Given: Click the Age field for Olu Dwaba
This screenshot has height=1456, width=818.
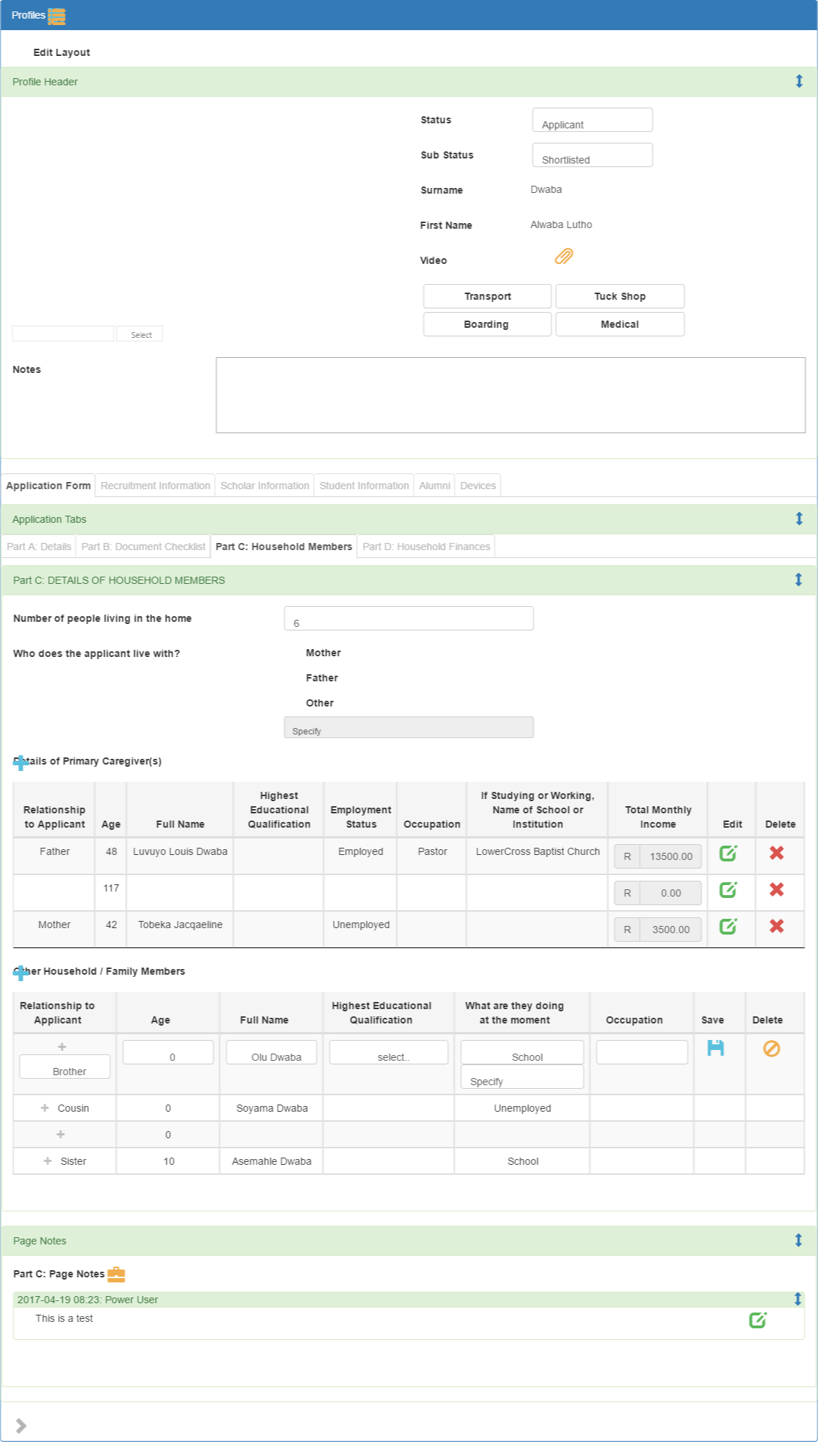Looking at the screenshot, I should [x=168, y=1052].
